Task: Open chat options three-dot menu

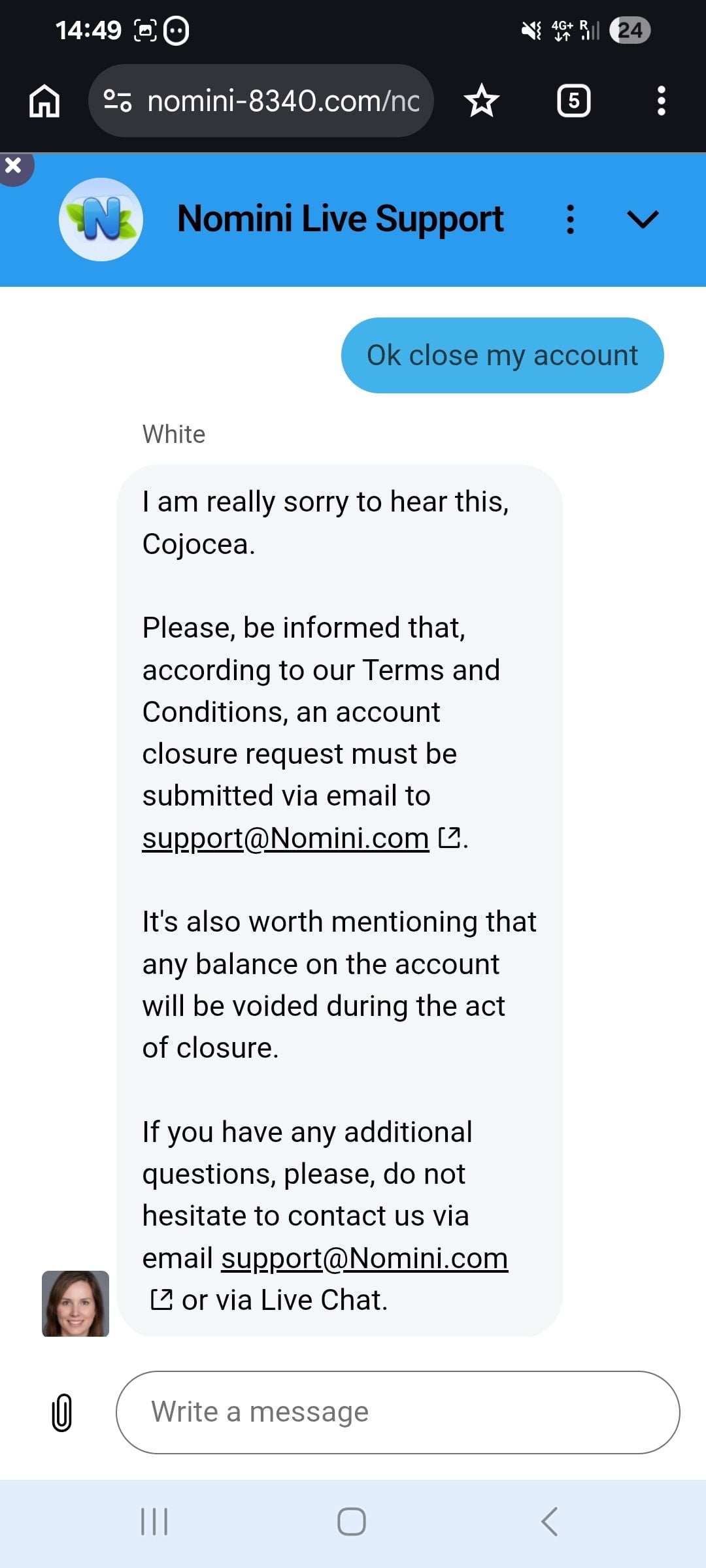Action: [571, 220]
